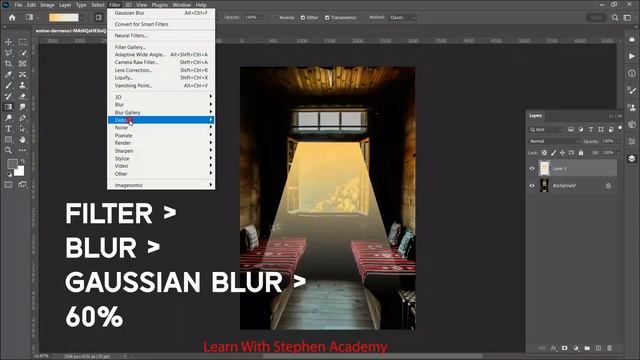Screen dimensions: 640x360
Task: Select the Eyedropper tool
Action: click(8, 74)
